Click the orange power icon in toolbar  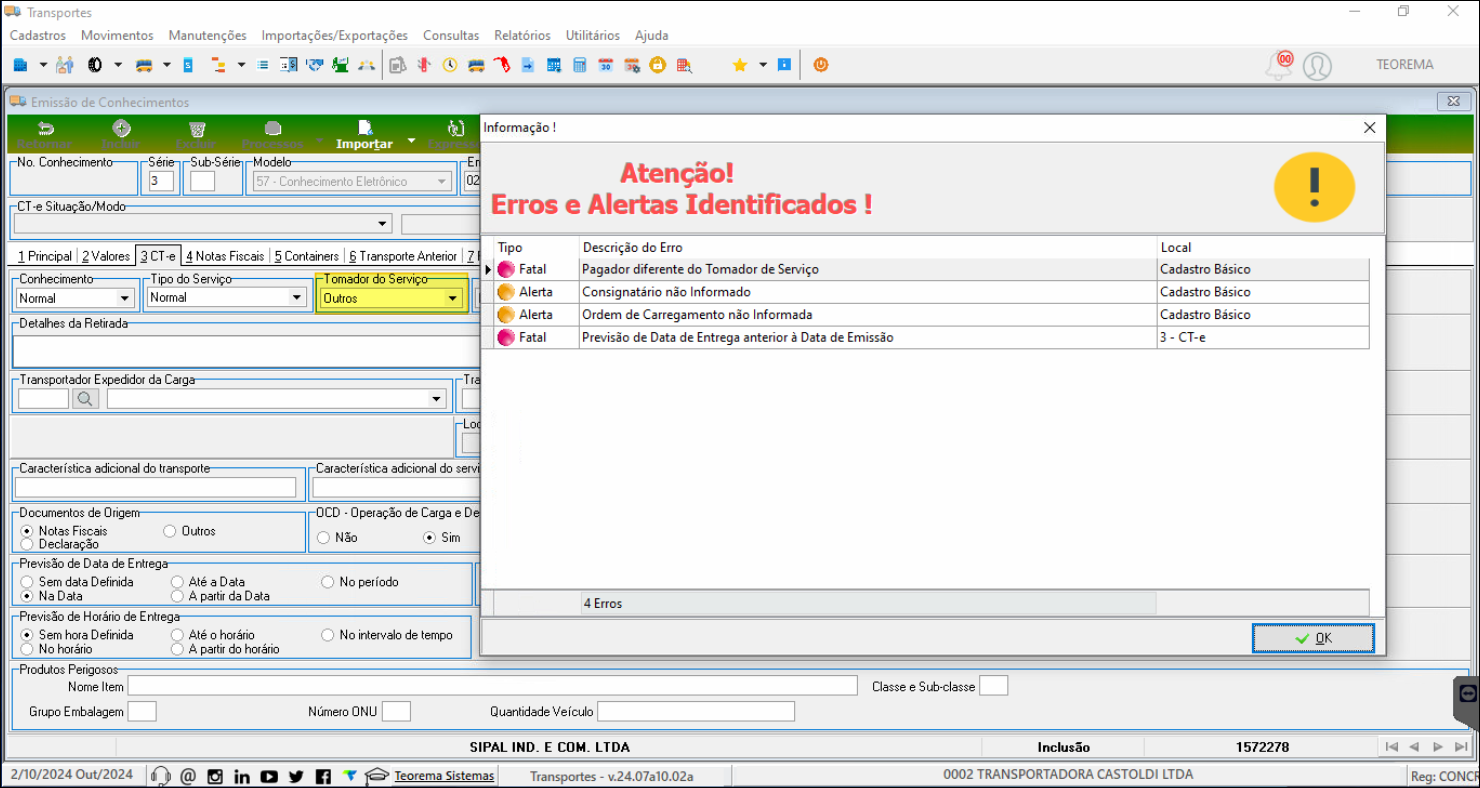point(820,65)
